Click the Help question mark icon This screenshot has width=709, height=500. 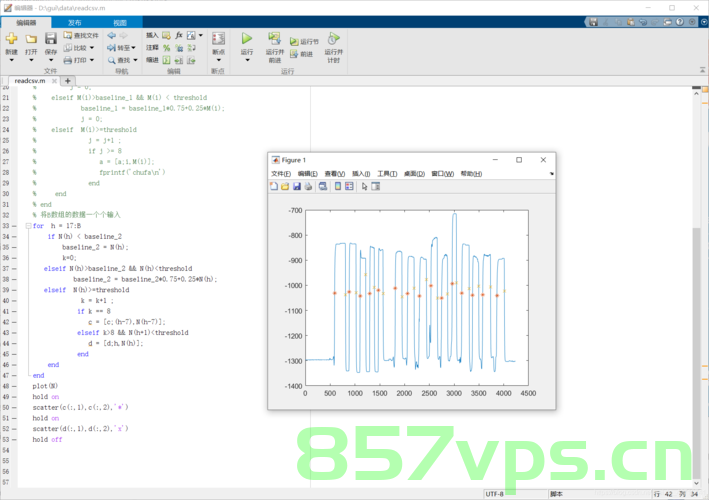tap(680, 22)
